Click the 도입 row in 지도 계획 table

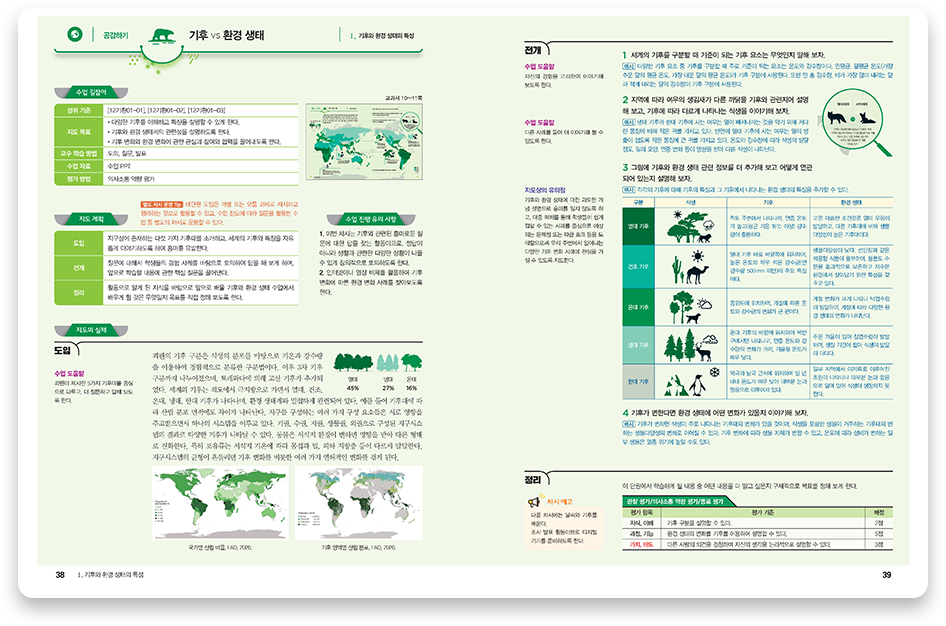[176, 243]
